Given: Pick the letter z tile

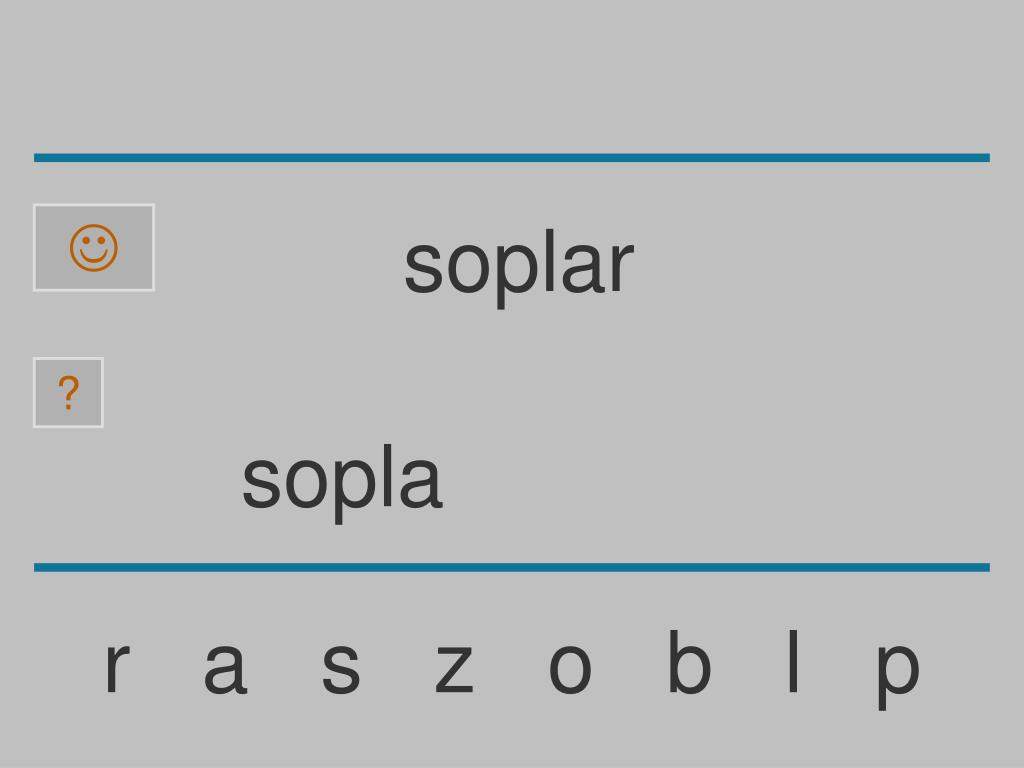Looking at the screenshot, I should 454,667.
